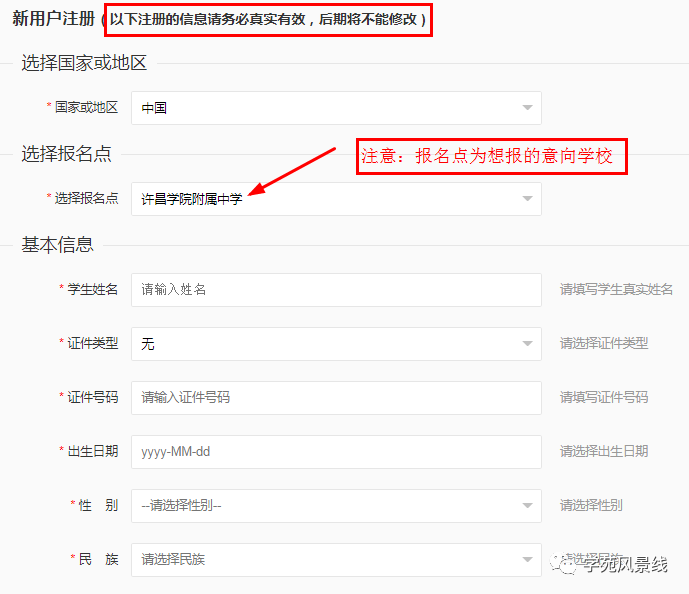Screen dimensions: 689x594
Task: Click the 出生日期 yyyy-MM-dd date field
Action: pyautogui.click(x=335, y=452)
